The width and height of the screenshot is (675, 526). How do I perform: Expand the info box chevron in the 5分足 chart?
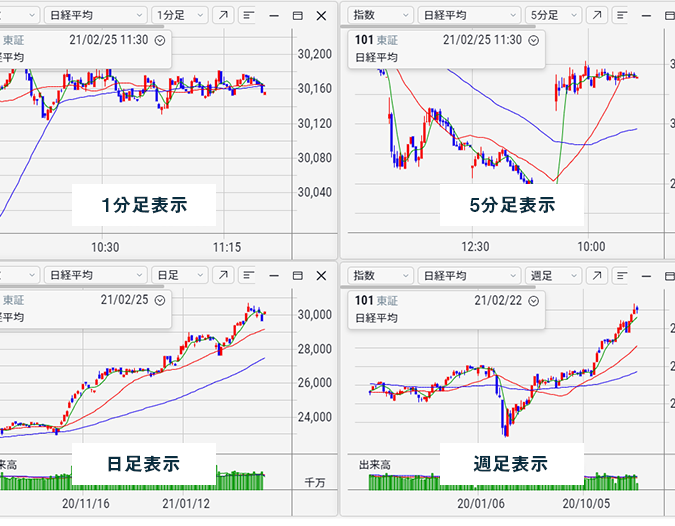(533, 40)
